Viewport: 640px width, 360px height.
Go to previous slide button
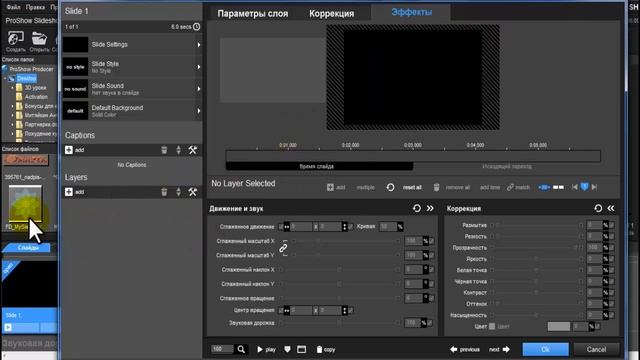tap(465, 349)
